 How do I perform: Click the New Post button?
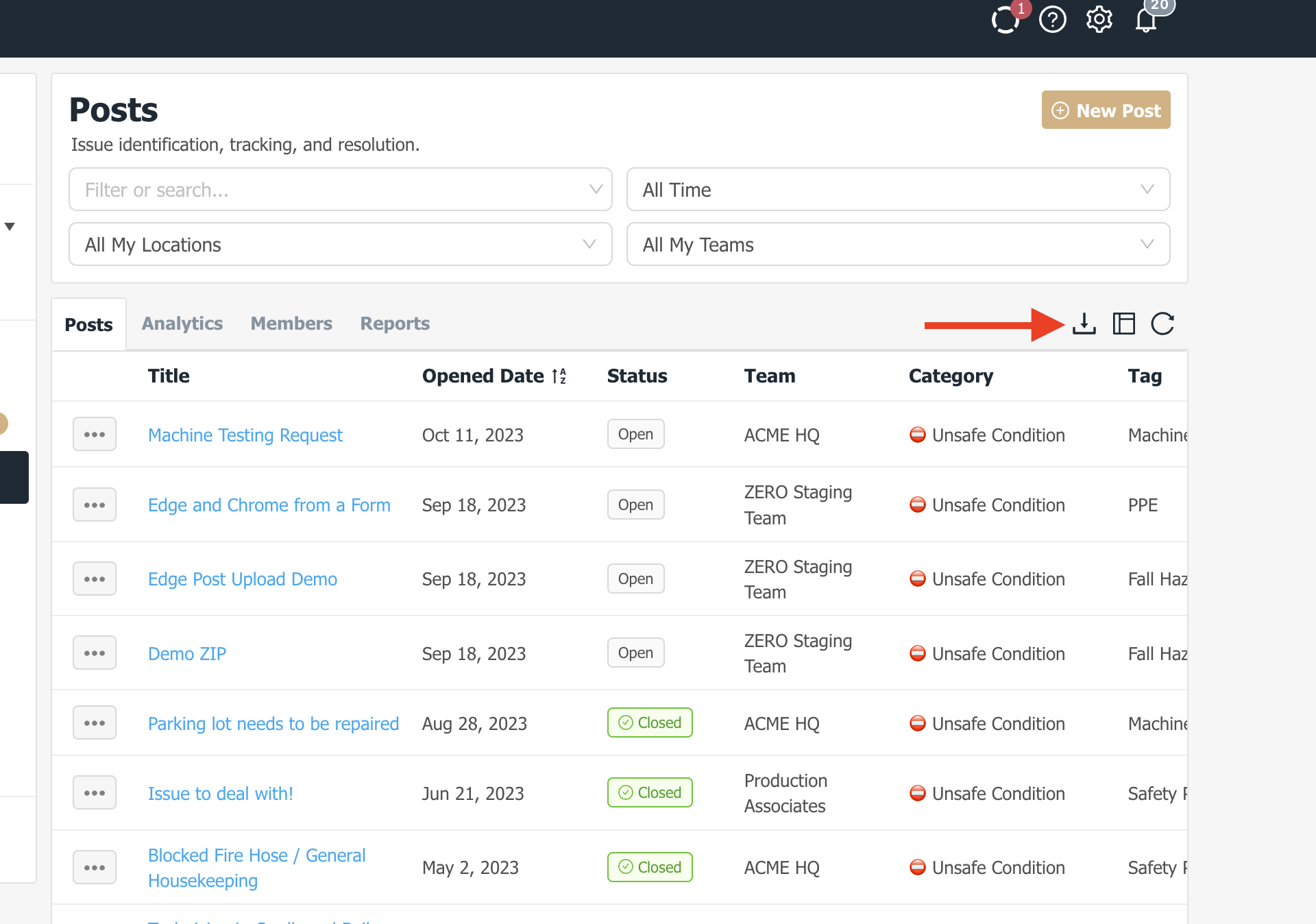[x=1106, y=110]
